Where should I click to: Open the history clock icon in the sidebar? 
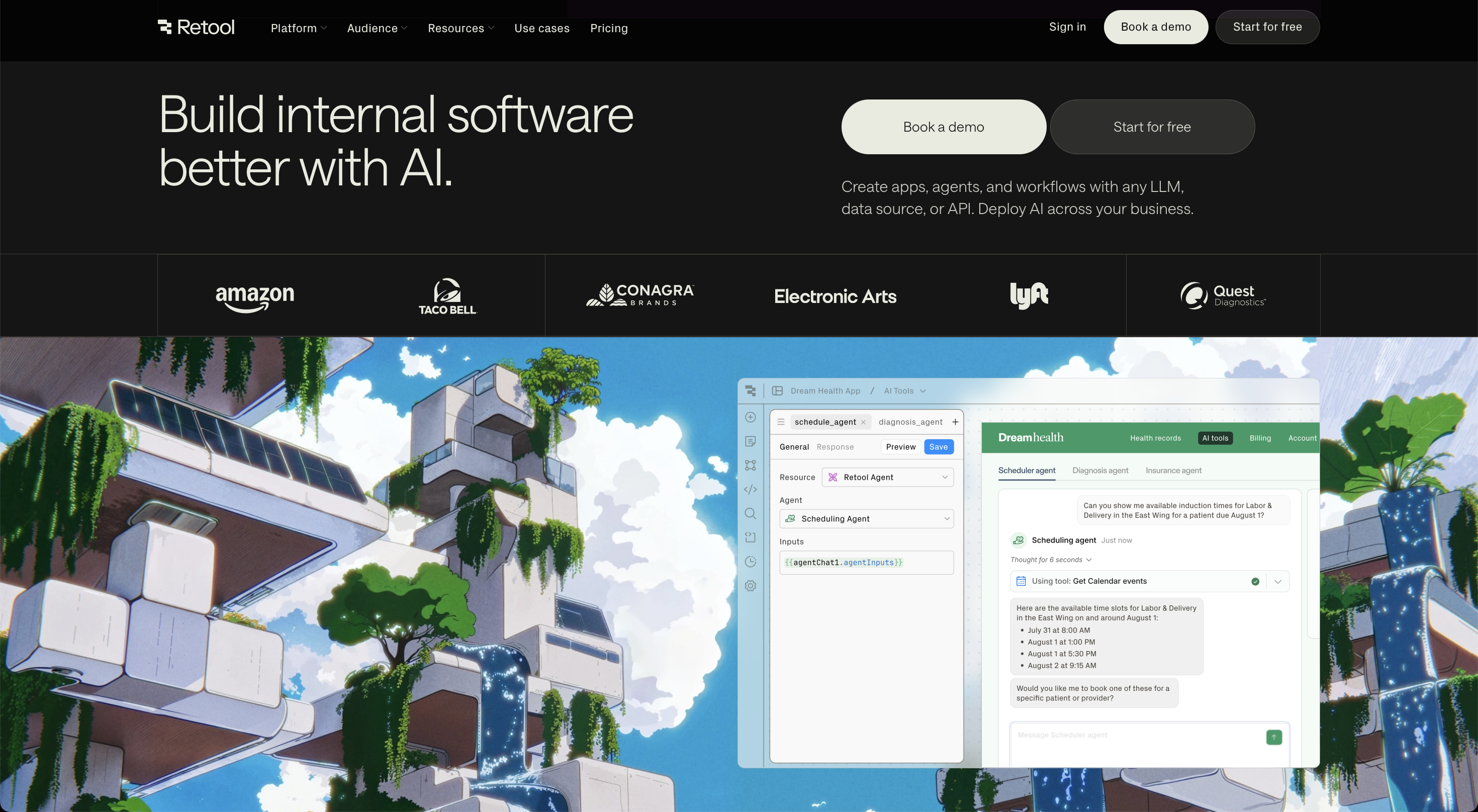click(x=751, y=562)
